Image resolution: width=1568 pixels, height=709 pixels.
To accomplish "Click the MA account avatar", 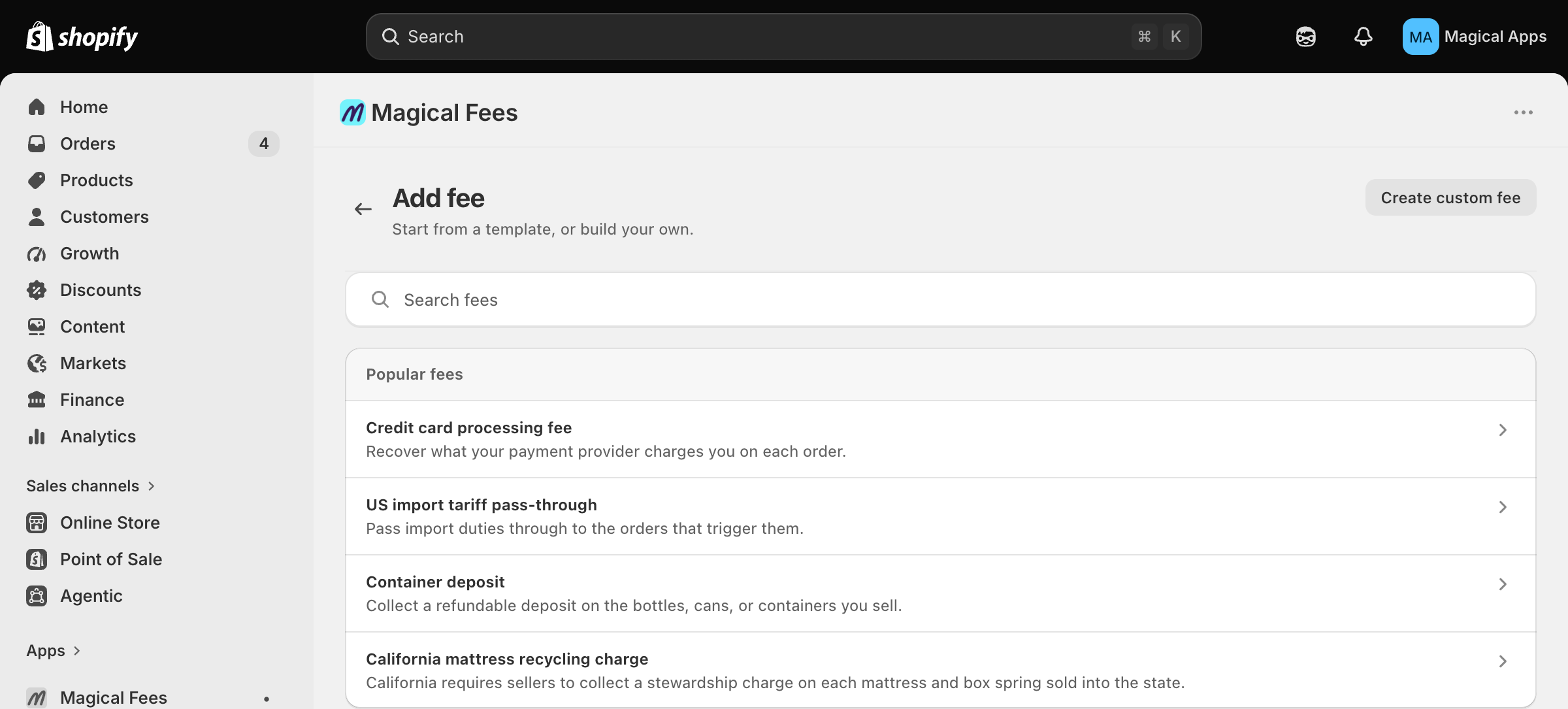I will click(x=1420, y=37).
